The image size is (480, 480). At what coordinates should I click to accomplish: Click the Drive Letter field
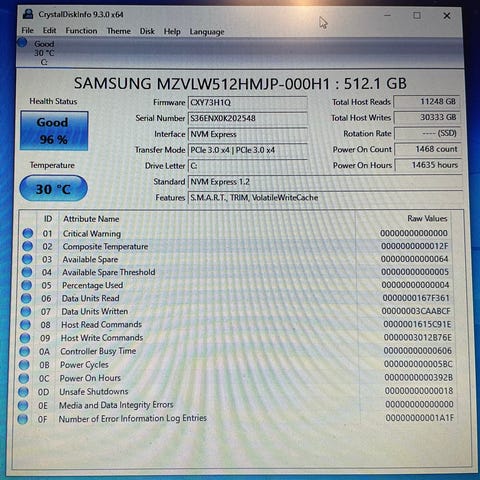point(248,166)
